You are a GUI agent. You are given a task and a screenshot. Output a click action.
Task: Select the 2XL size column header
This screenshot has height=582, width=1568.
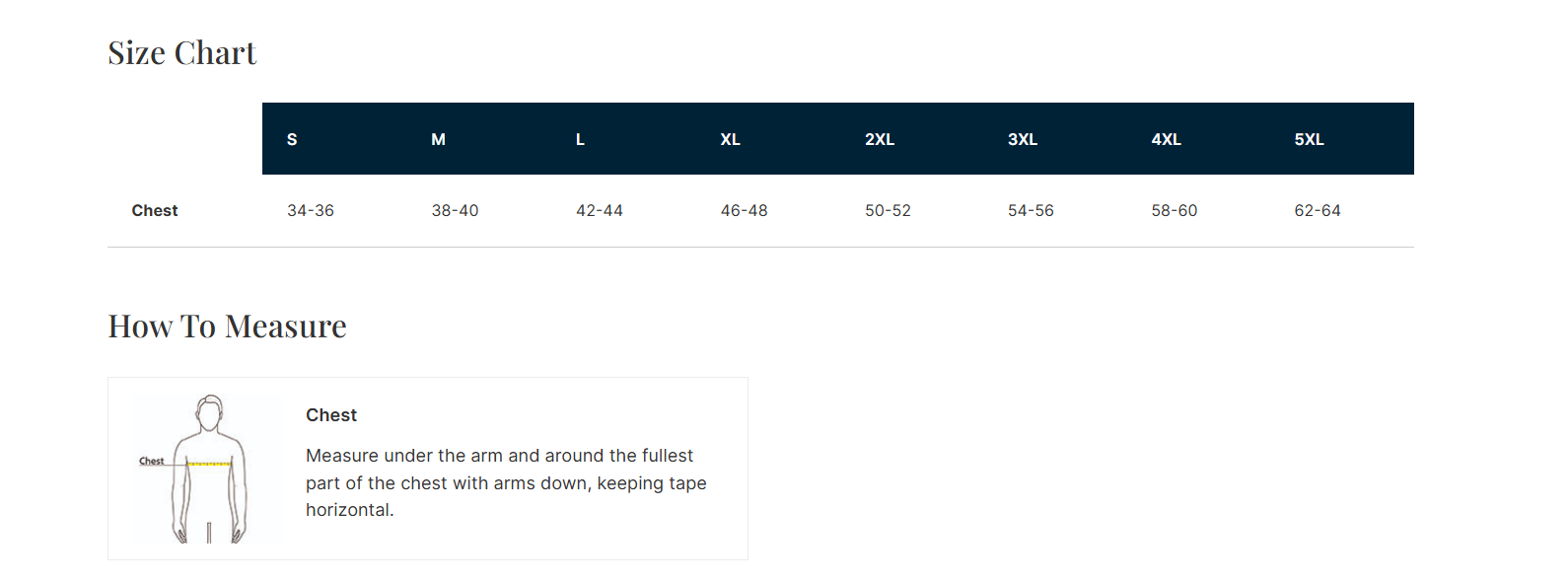click(x=880, y=140)
